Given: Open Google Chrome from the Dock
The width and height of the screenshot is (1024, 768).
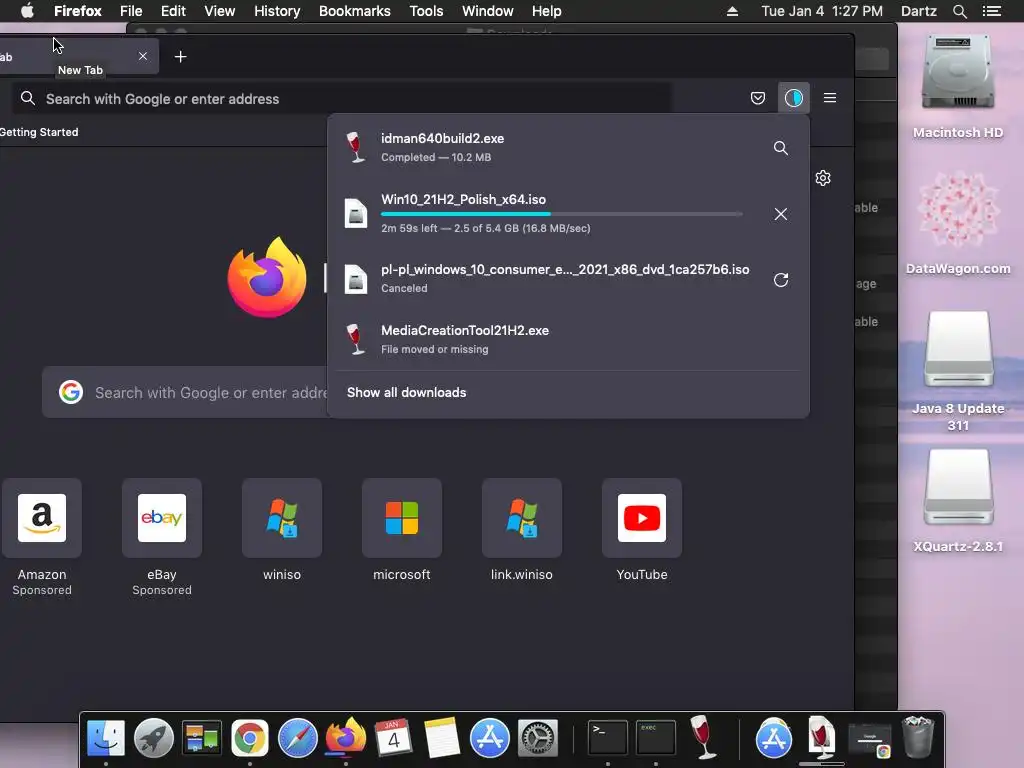Looking at the screenshot, I should coord(249,738).
